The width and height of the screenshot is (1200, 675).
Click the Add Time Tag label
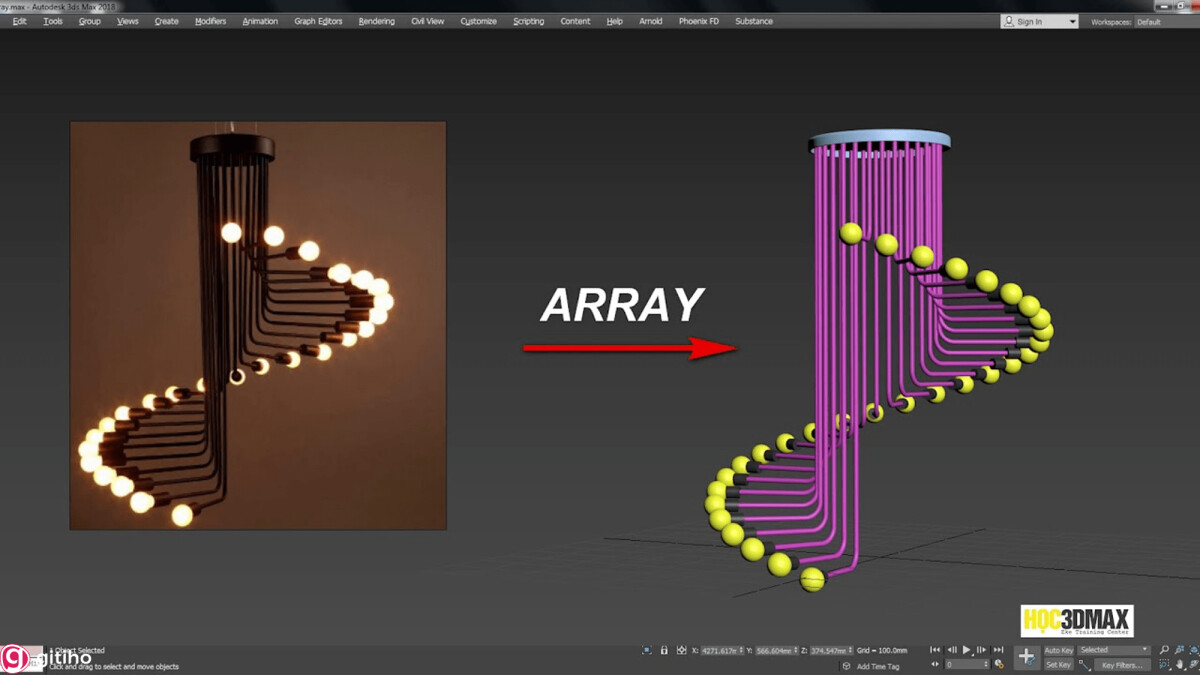click(x=880, y=665)
